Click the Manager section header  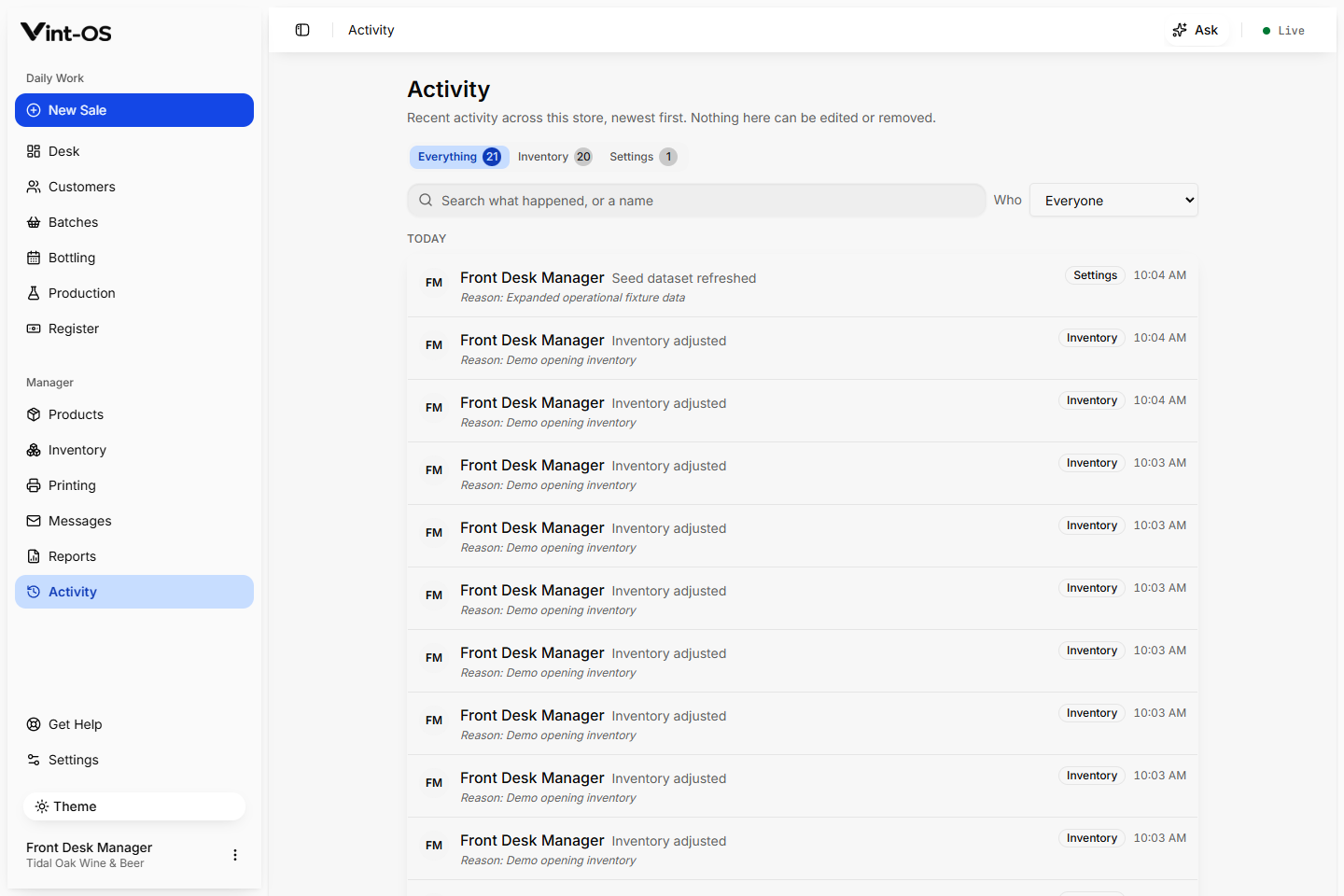(x=49, y=383)
